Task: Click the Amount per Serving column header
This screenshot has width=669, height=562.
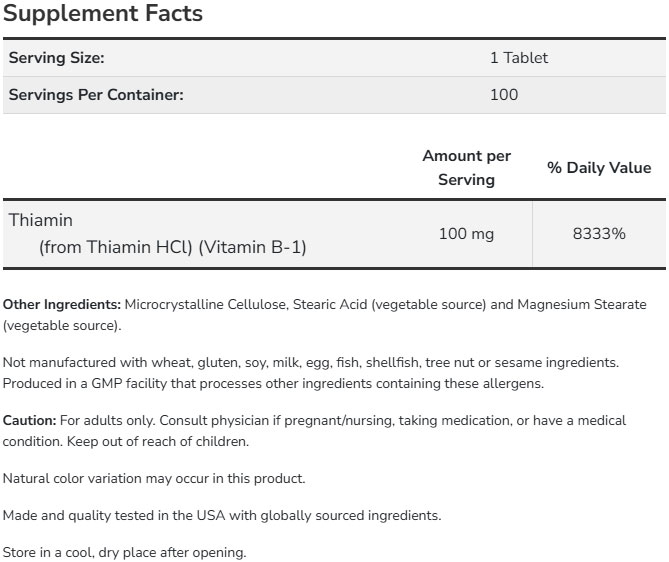Action: point(466,168)
